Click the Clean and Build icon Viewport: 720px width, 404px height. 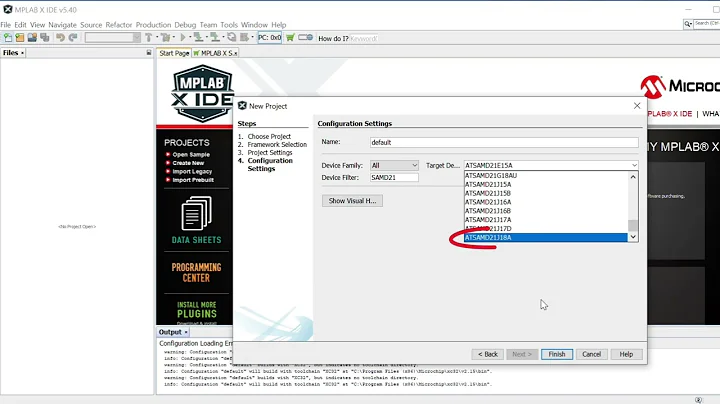[x=165, y=38]
